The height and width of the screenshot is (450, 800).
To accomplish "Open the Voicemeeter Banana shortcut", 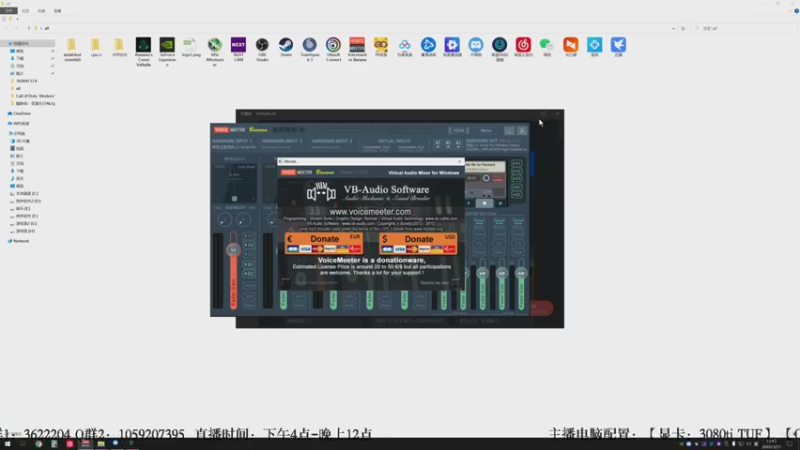I will click(x=357, y=49).
